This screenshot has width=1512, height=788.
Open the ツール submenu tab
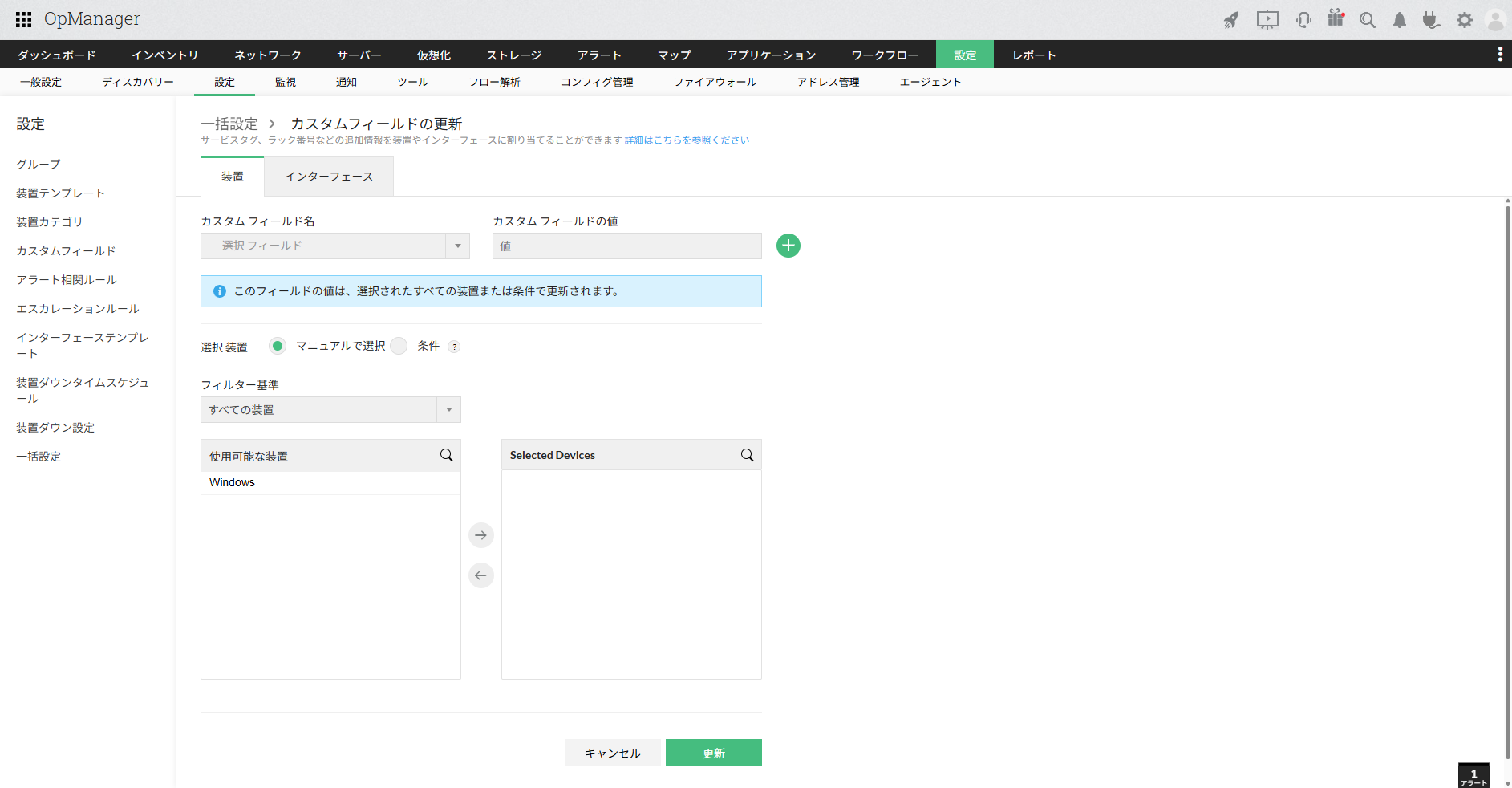coord(413,82)
